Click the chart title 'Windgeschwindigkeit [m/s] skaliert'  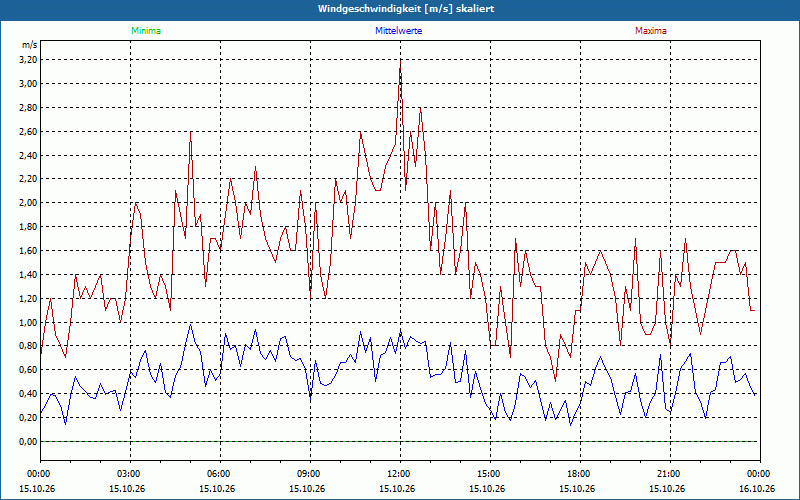pos(406,9)
